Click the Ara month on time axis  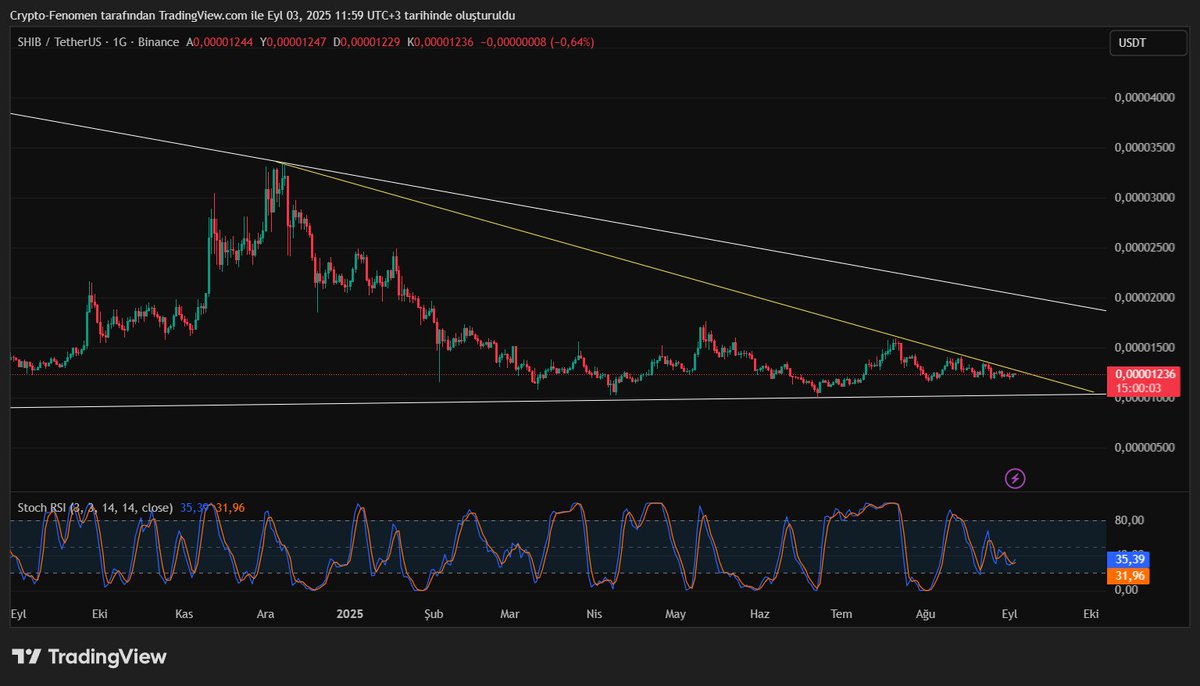265,613
